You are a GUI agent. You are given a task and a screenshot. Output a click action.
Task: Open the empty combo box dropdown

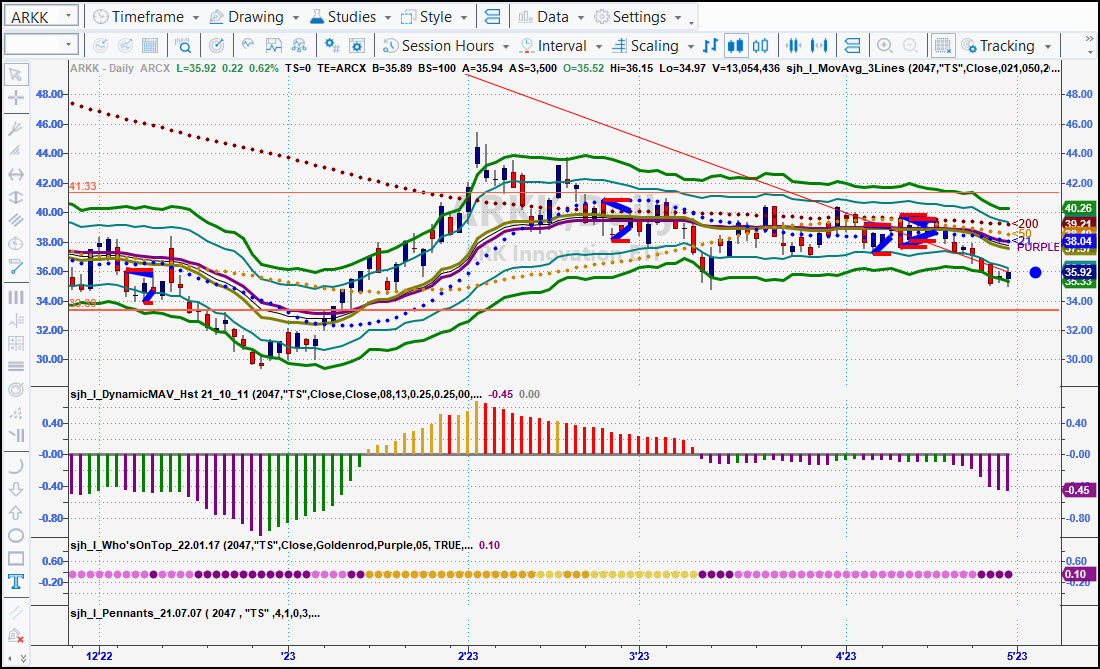coord(68,45)
